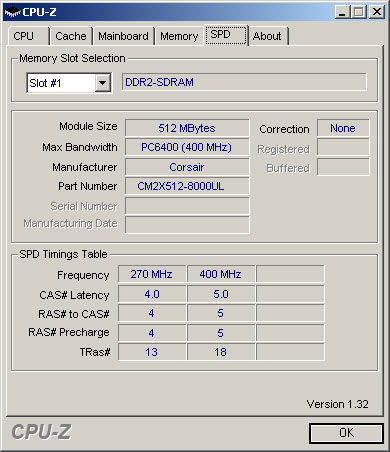
Task: Click the empty Registered field
Action: click(x=343, y=147)
